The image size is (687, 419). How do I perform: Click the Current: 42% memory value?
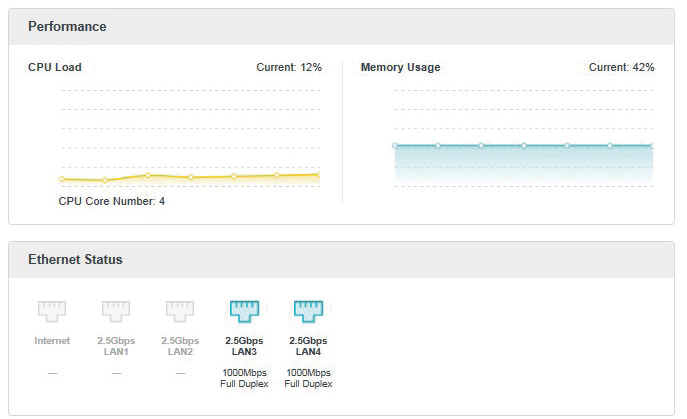tap(622, 67)
